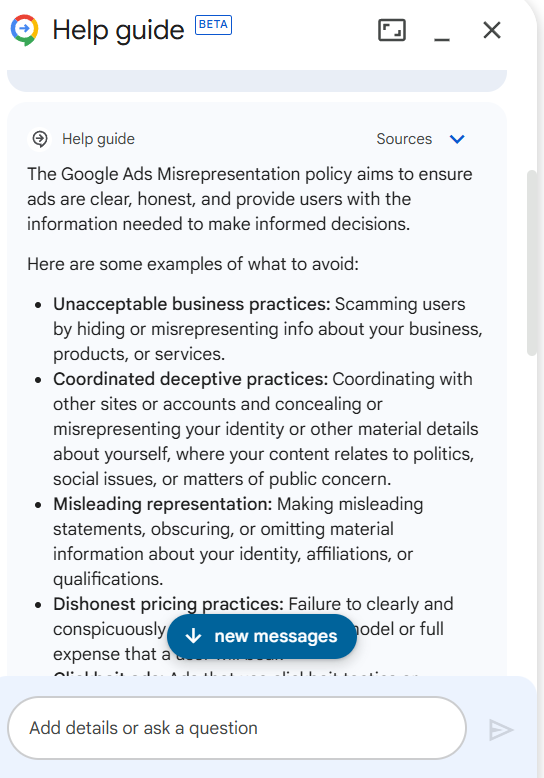Click the send message arrow icon
The width and height of the screenshot is (544, 778).
pyautogui.click(x=501, y=730)
